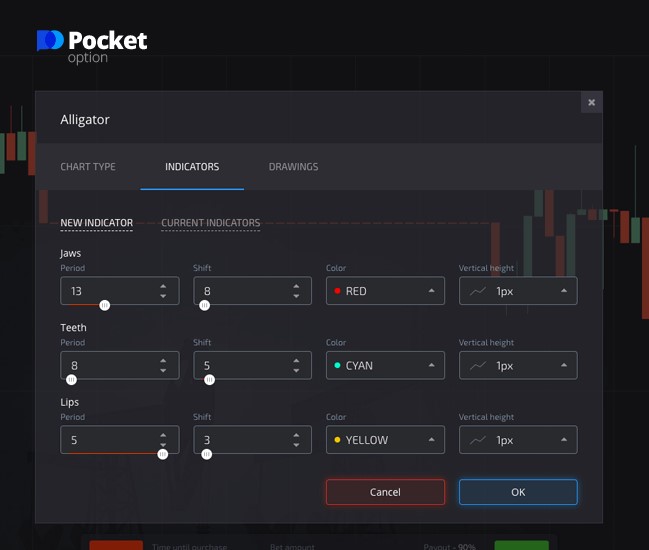Image resolution: width=649 pixels, height=550 pixels.
Task: Decrease Lips period with the down arrow
Action: [163, 445]
